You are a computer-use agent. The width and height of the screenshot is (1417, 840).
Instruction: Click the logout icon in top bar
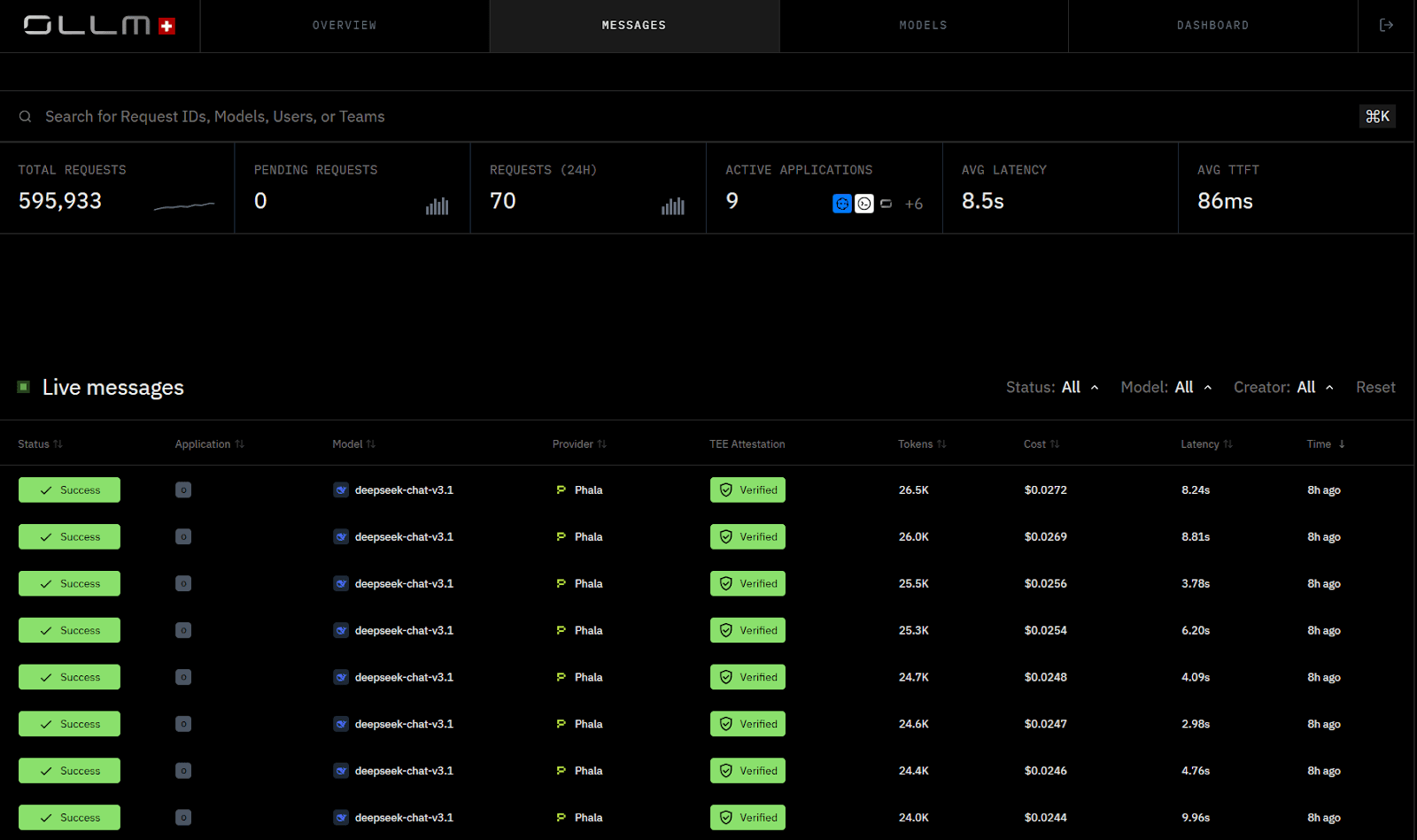point(1386,25)
